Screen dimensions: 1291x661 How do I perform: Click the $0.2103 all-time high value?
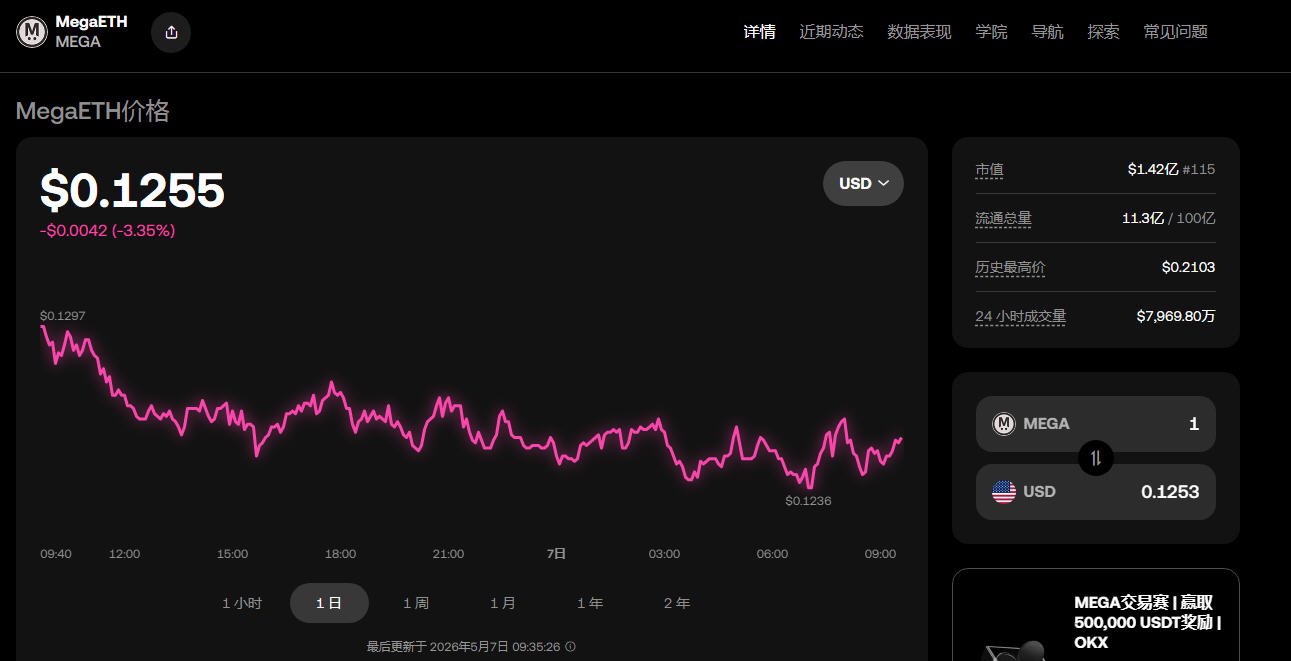tap(1189, 267)
